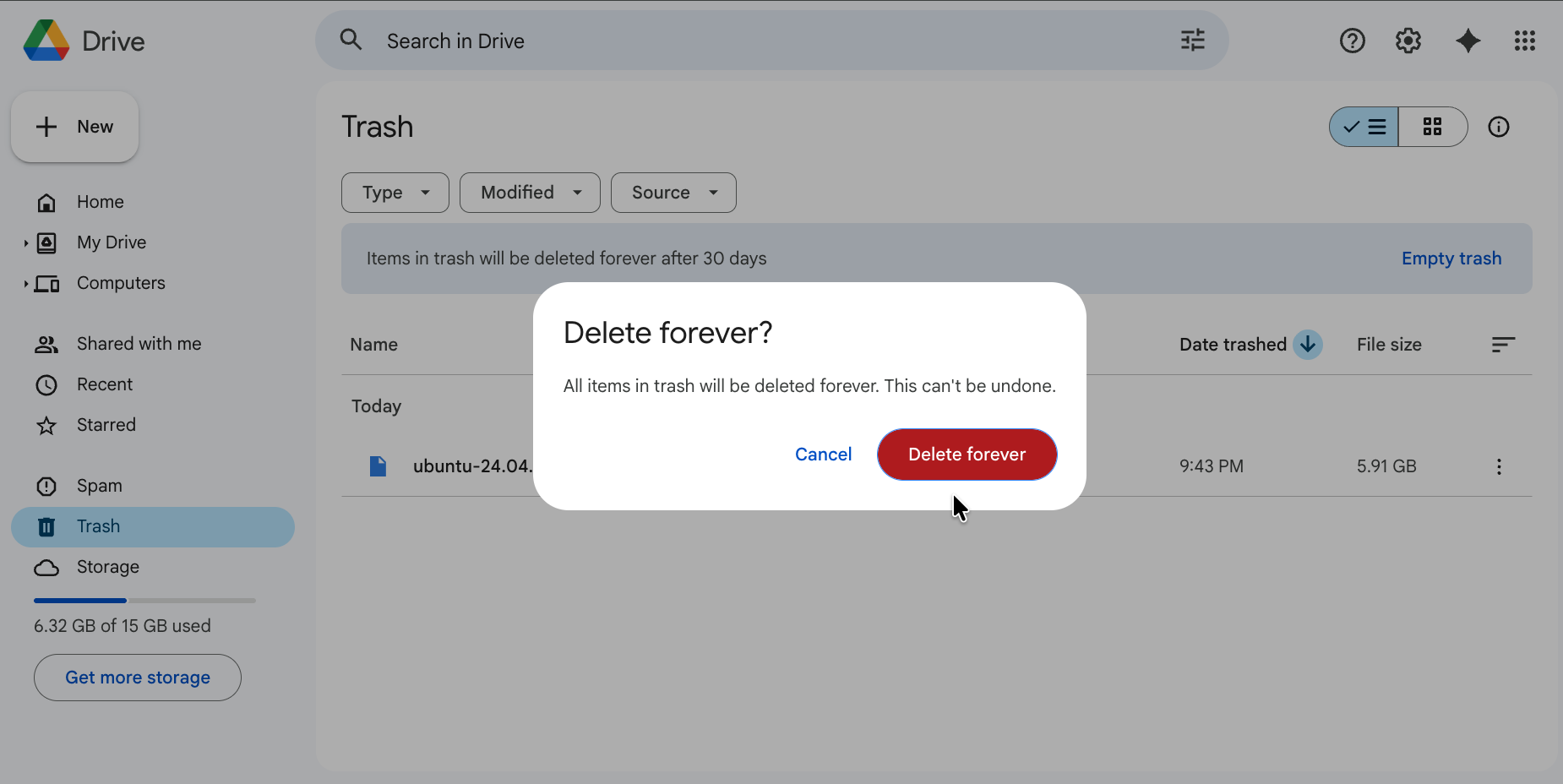
Task: Open the Help and support menu
Action: click(1352, 41)
